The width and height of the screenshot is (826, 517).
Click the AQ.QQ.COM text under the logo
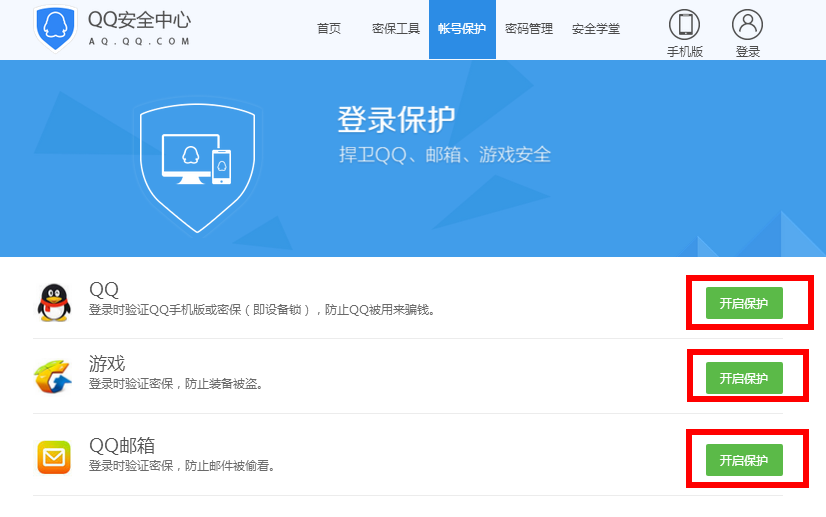point(139,42)
